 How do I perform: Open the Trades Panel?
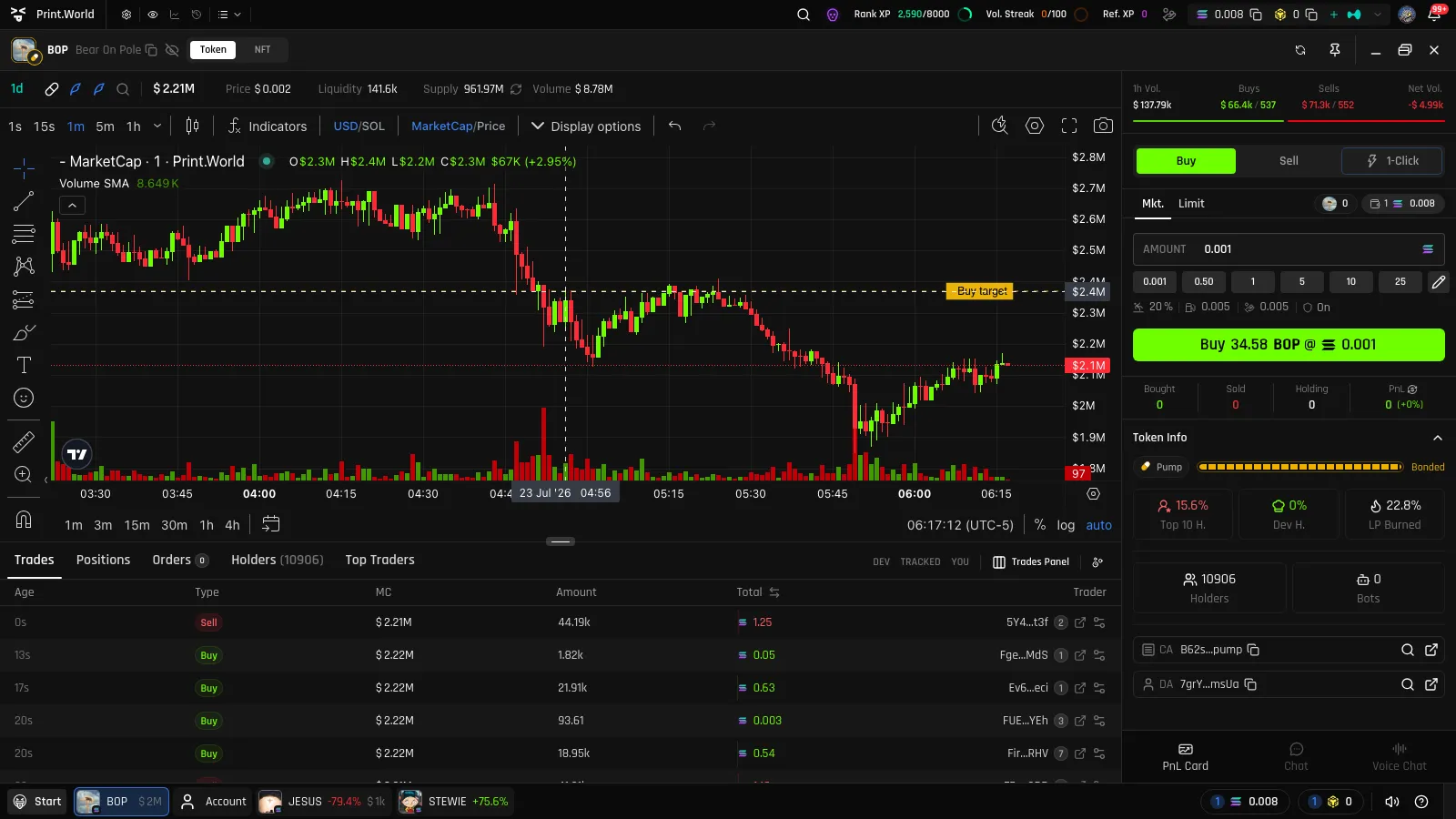click(1031, 561)
